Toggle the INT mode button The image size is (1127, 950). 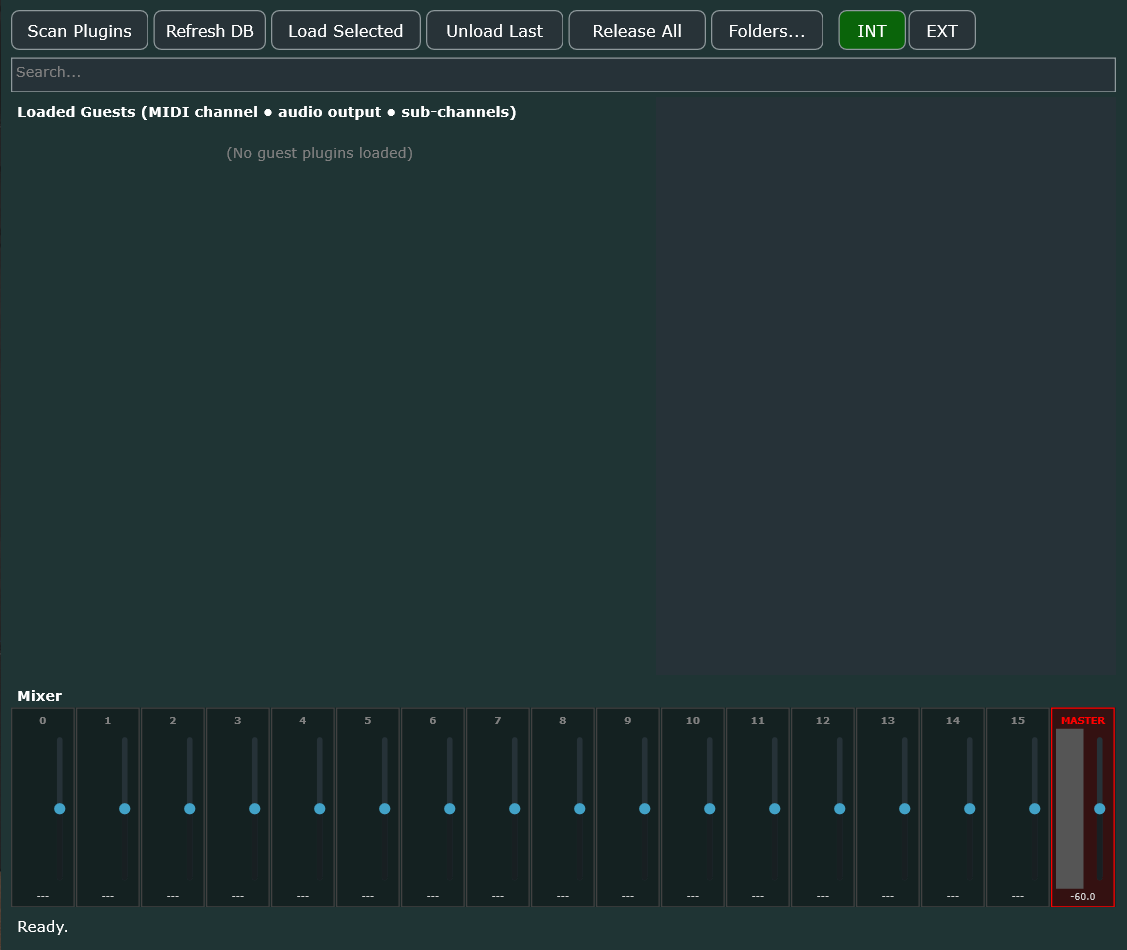click(872, 31)
